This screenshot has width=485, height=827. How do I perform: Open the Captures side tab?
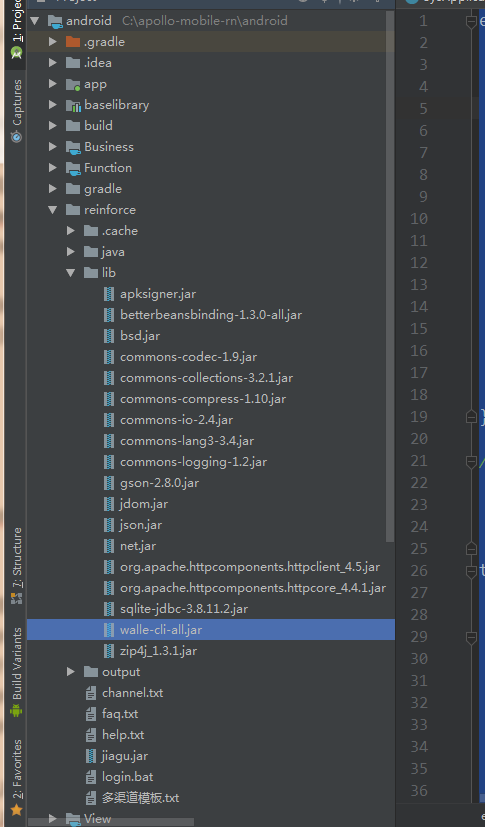click(17, 111)
